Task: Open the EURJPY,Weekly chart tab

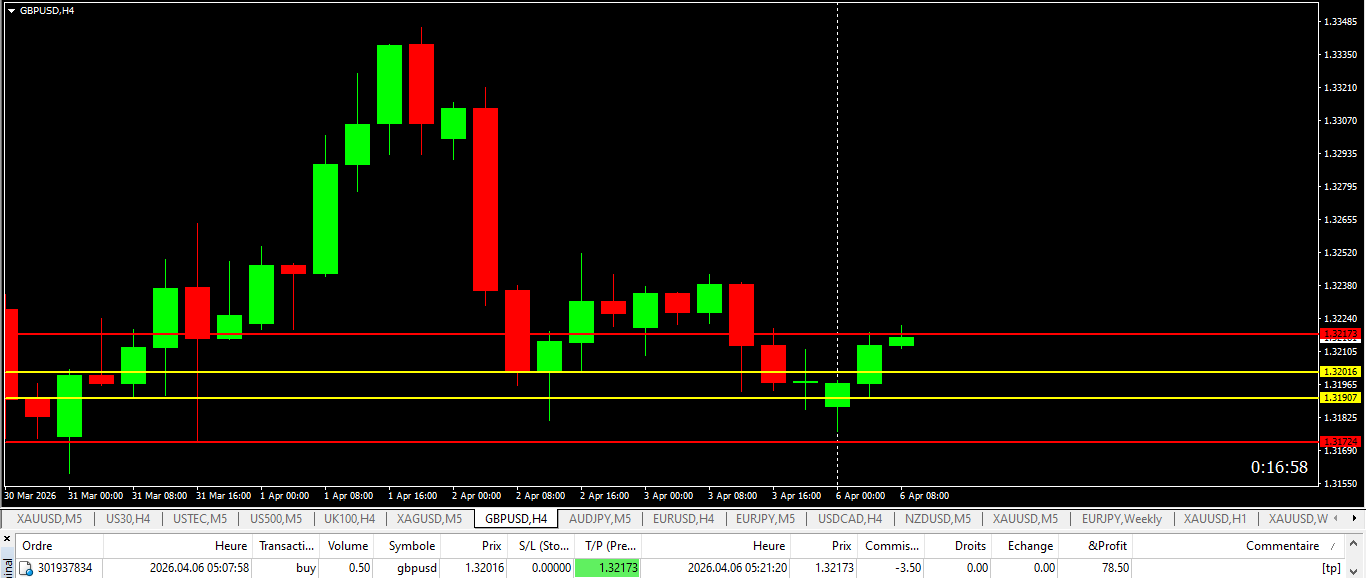Action: click(1122, 519)
